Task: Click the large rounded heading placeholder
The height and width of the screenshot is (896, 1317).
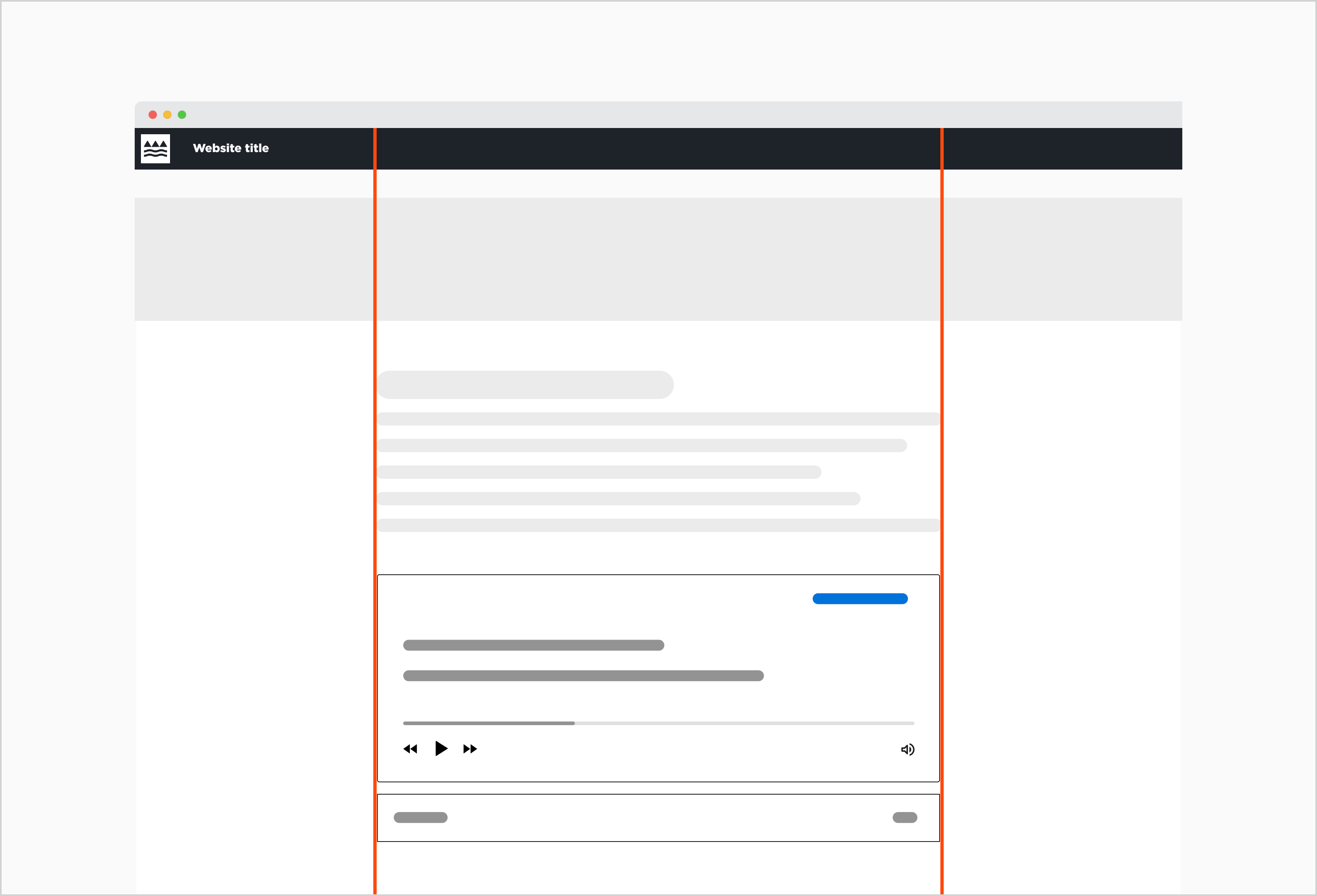Action: [525, 384]
